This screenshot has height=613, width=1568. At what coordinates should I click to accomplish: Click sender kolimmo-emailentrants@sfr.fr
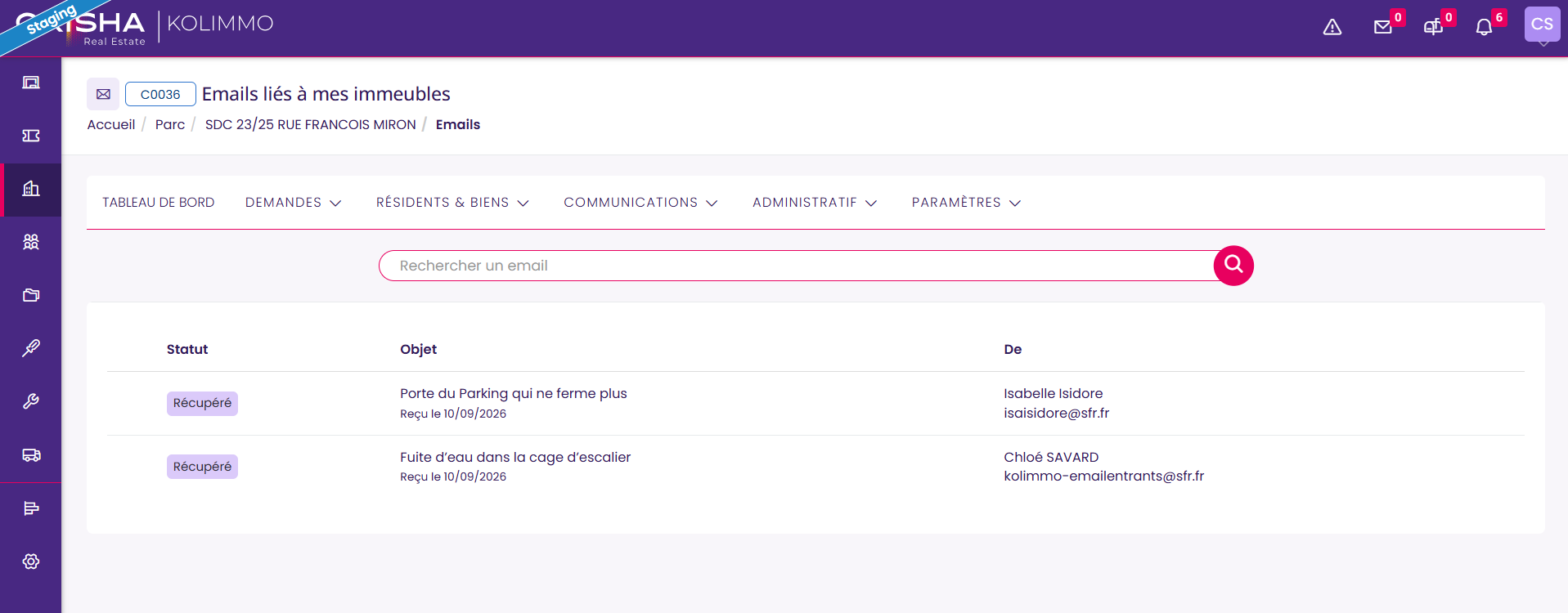1104,476
